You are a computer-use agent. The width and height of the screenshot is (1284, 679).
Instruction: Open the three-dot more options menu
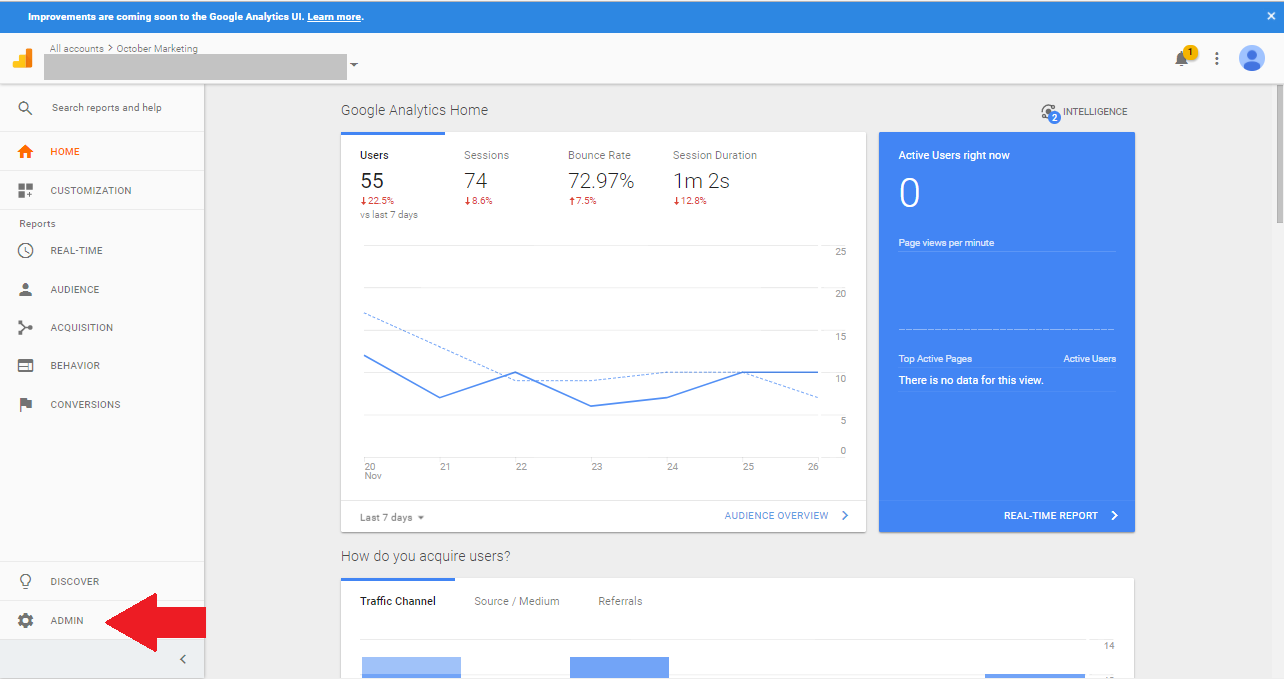(1217, 59)
